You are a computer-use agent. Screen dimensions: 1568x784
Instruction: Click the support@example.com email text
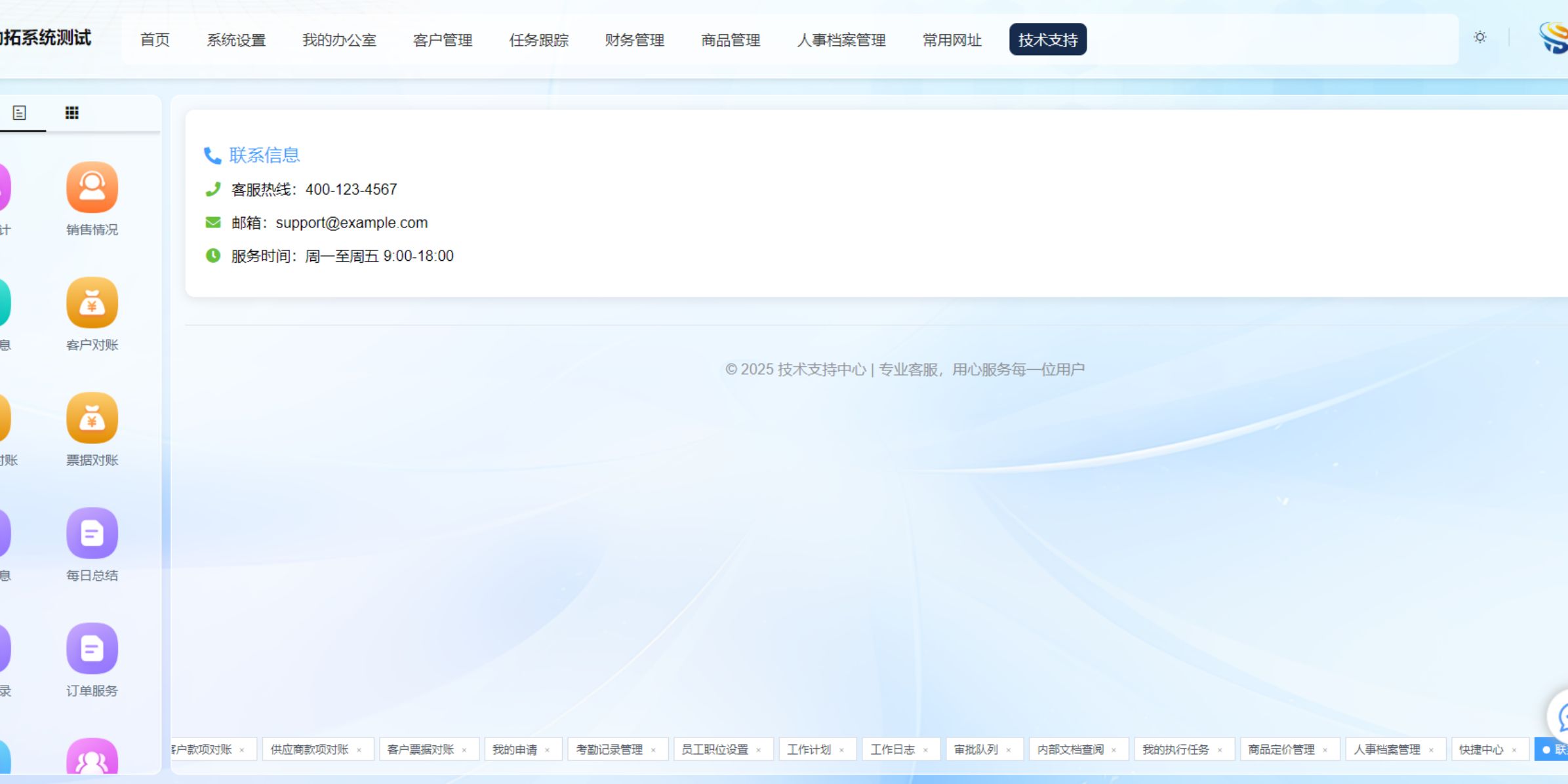(352, 223)
